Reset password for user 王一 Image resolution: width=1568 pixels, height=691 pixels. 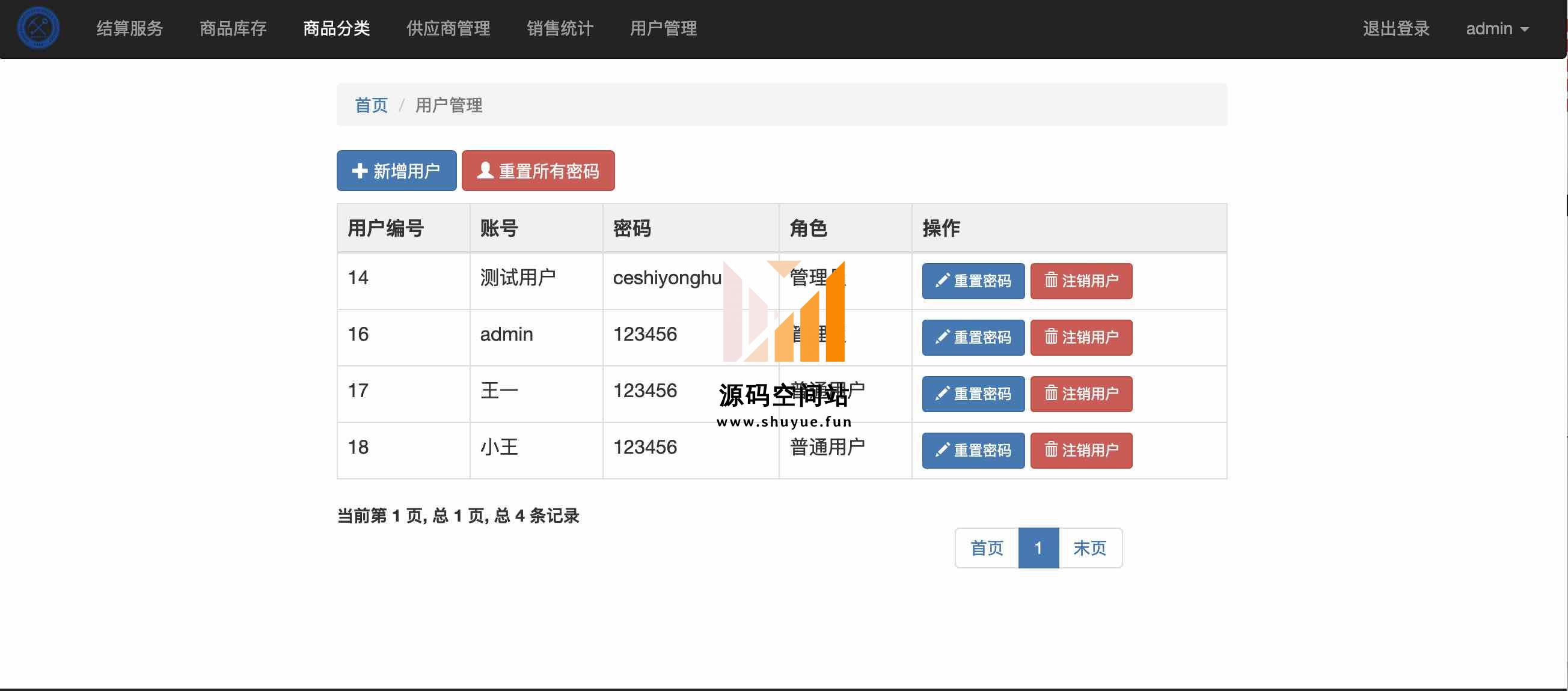(x=973, y=394)
